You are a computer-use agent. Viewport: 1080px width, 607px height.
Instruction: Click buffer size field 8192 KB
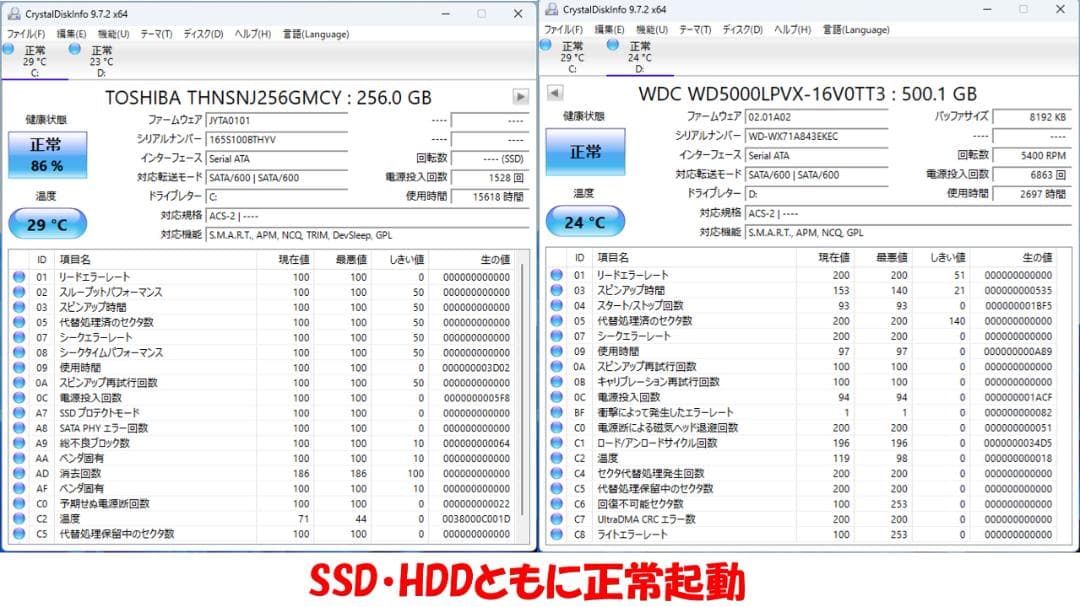1032,117
